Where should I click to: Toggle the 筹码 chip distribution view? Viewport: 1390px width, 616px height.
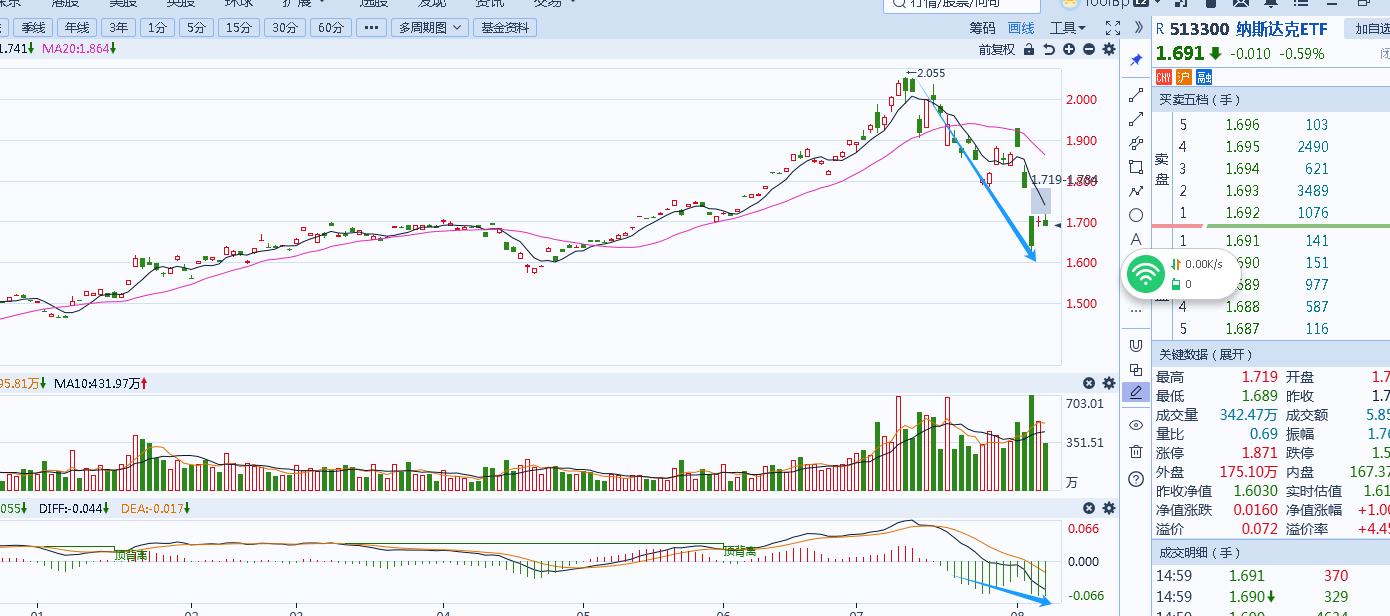983,28
